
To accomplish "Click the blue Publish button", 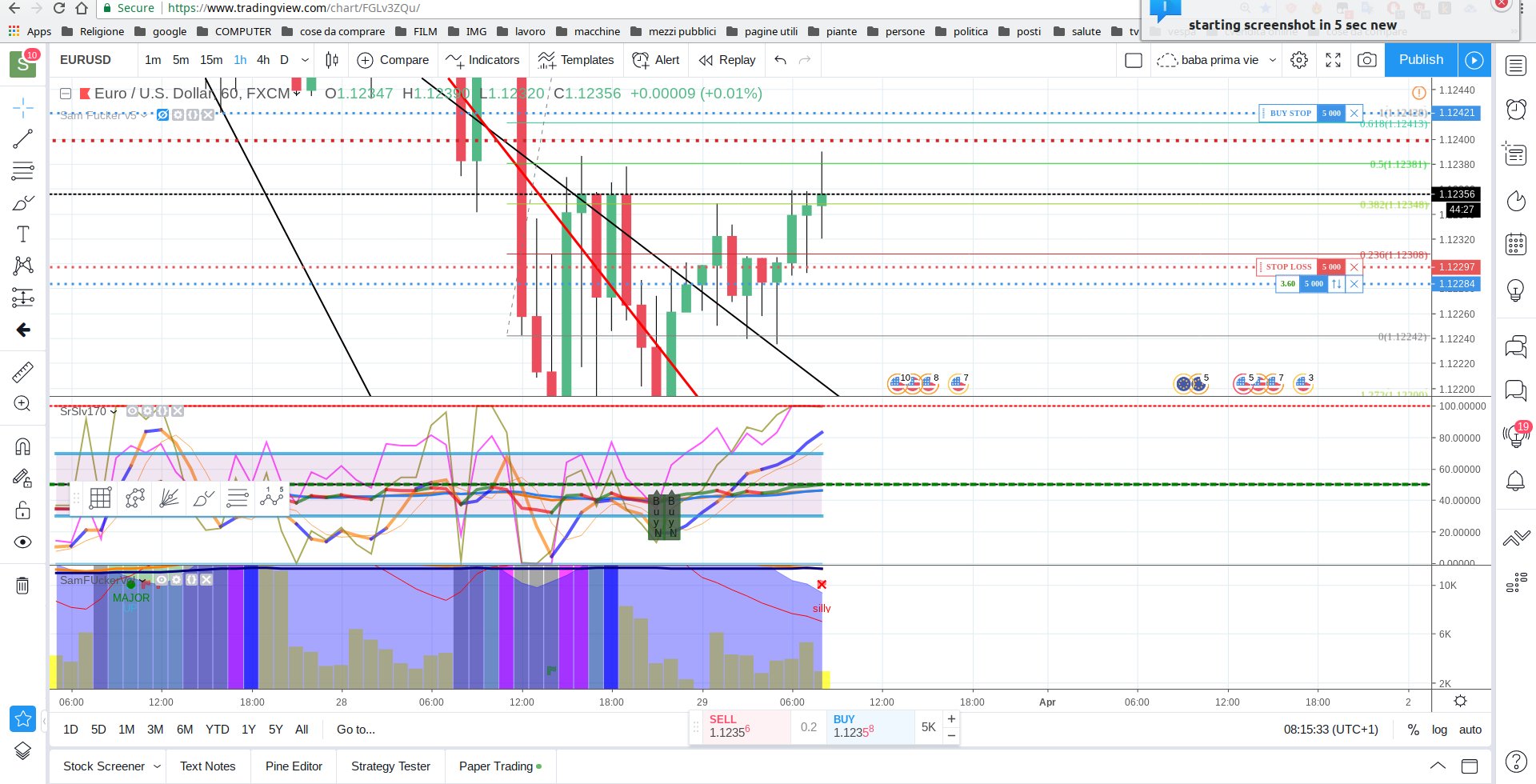I will coord(1421,60).
